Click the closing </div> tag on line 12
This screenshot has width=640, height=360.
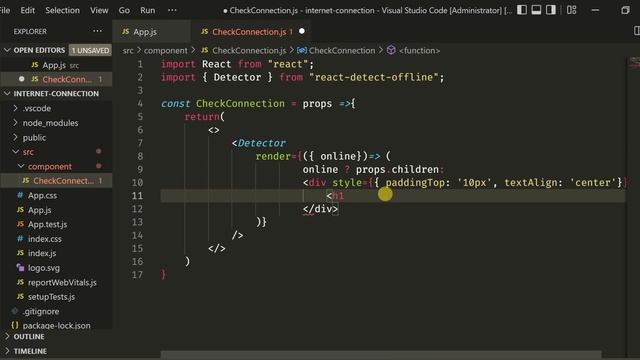(320, 209)
